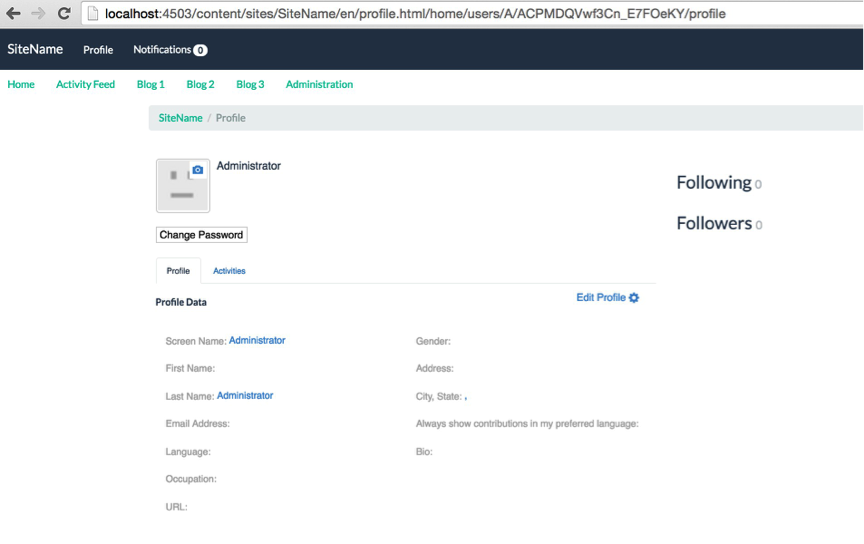Click the page icon in address bar

pyautogui.click(x=94, y=14)
